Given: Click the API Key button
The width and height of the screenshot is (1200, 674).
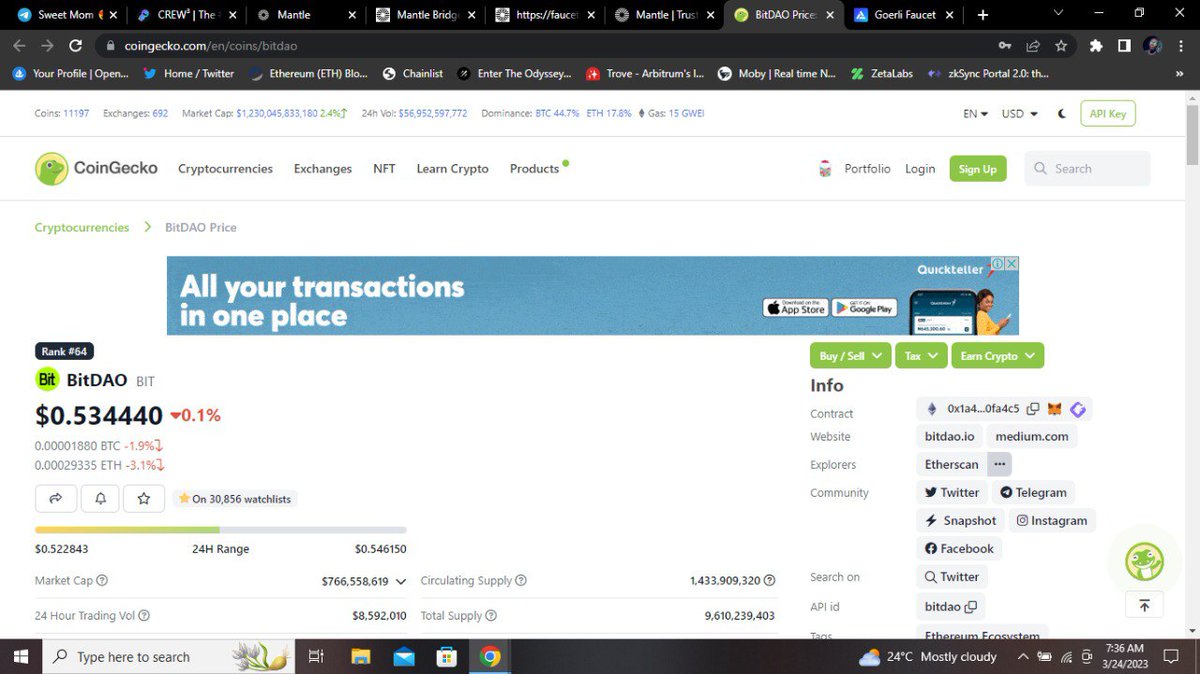Looking at the screenshot, I should pos(1108,114).
